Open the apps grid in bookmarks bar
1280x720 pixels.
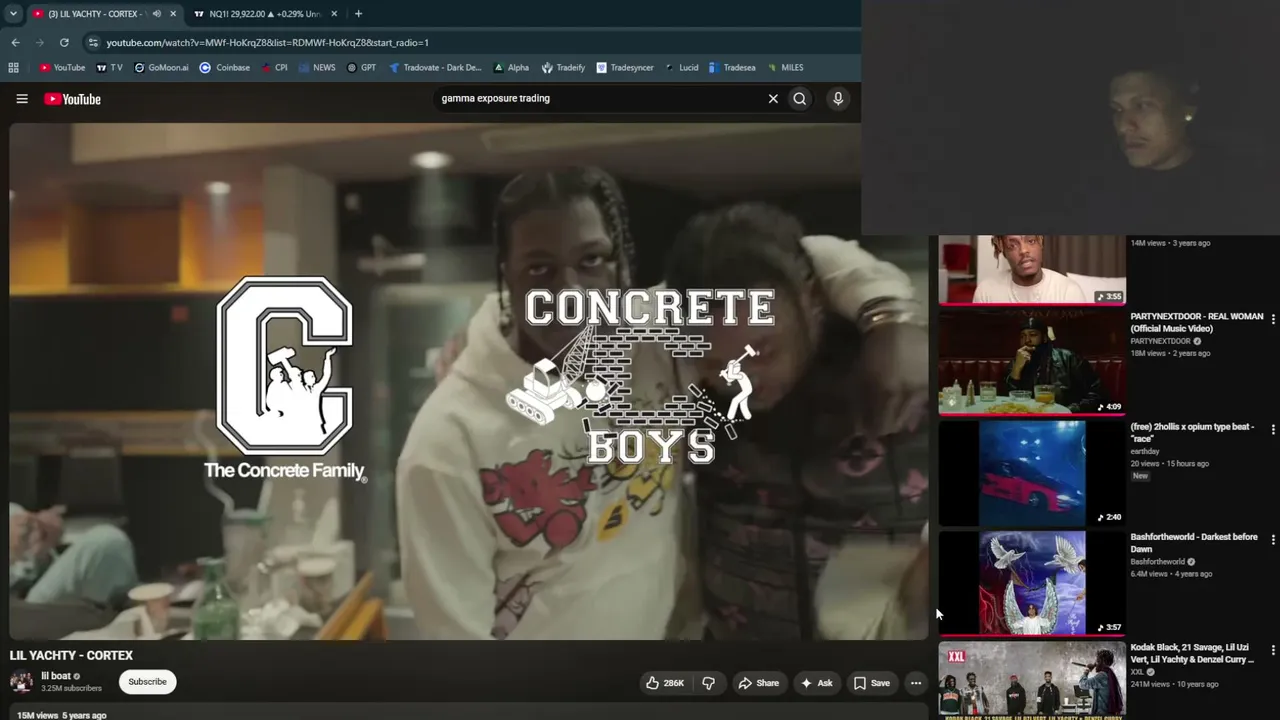(13, 68)
